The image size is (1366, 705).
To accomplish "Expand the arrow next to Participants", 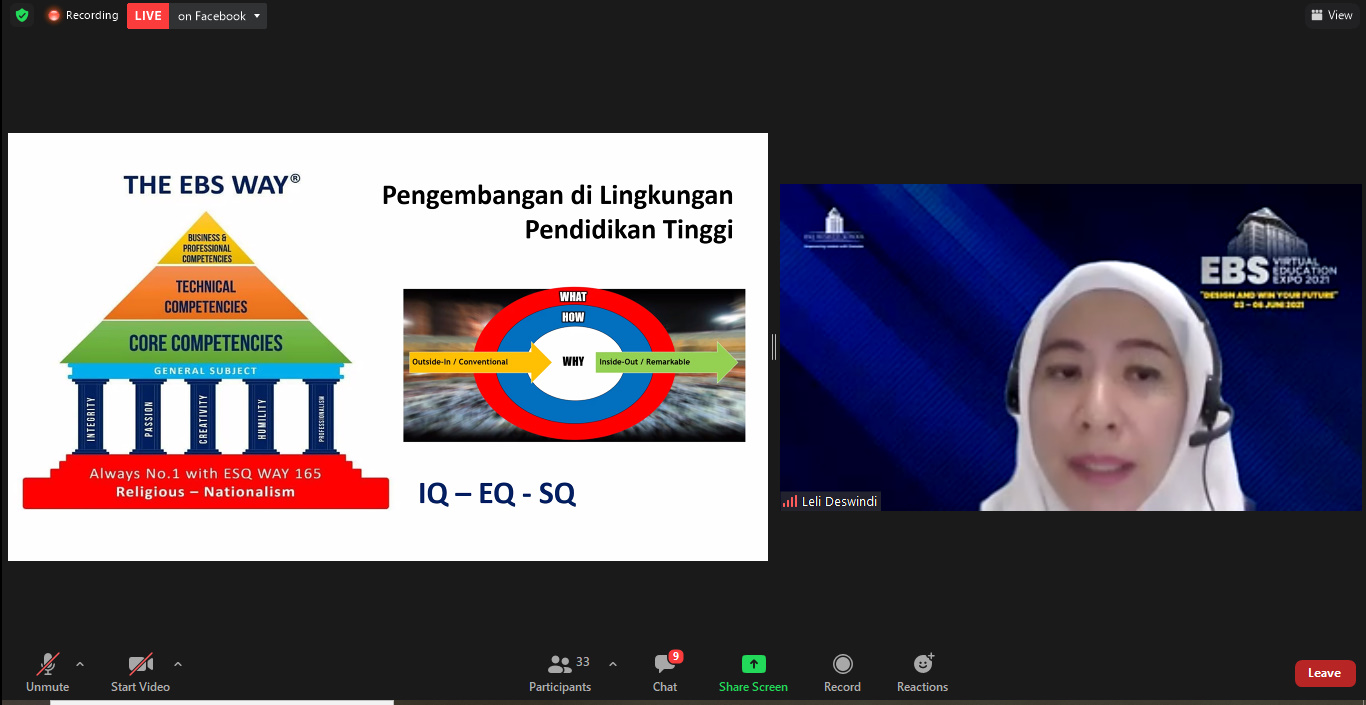I will click(613, 664).
